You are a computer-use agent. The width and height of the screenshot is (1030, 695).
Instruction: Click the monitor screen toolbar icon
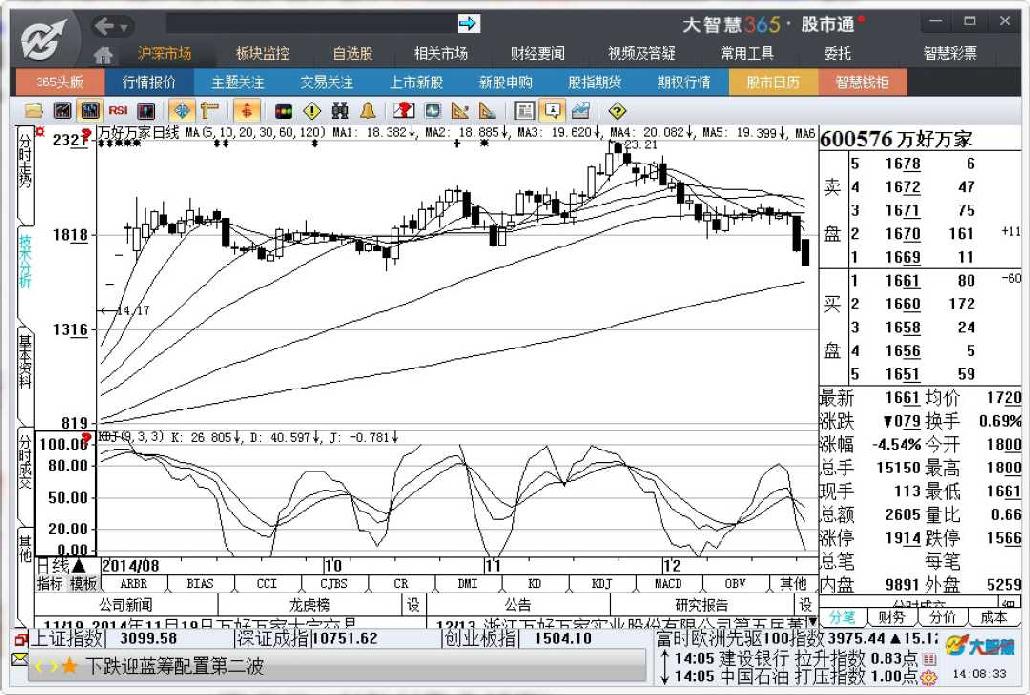tap(433, 110)
